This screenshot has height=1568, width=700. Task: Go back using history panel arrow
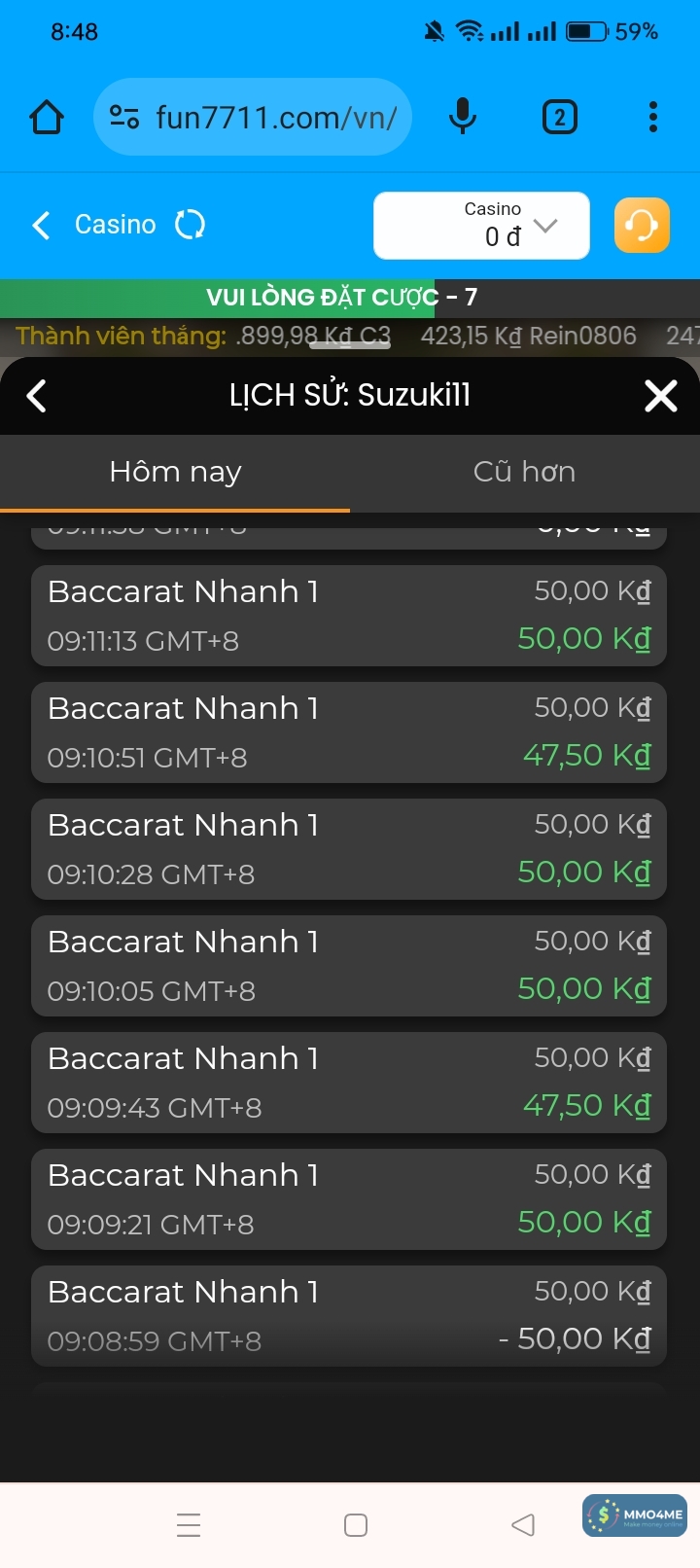(37, 396)
